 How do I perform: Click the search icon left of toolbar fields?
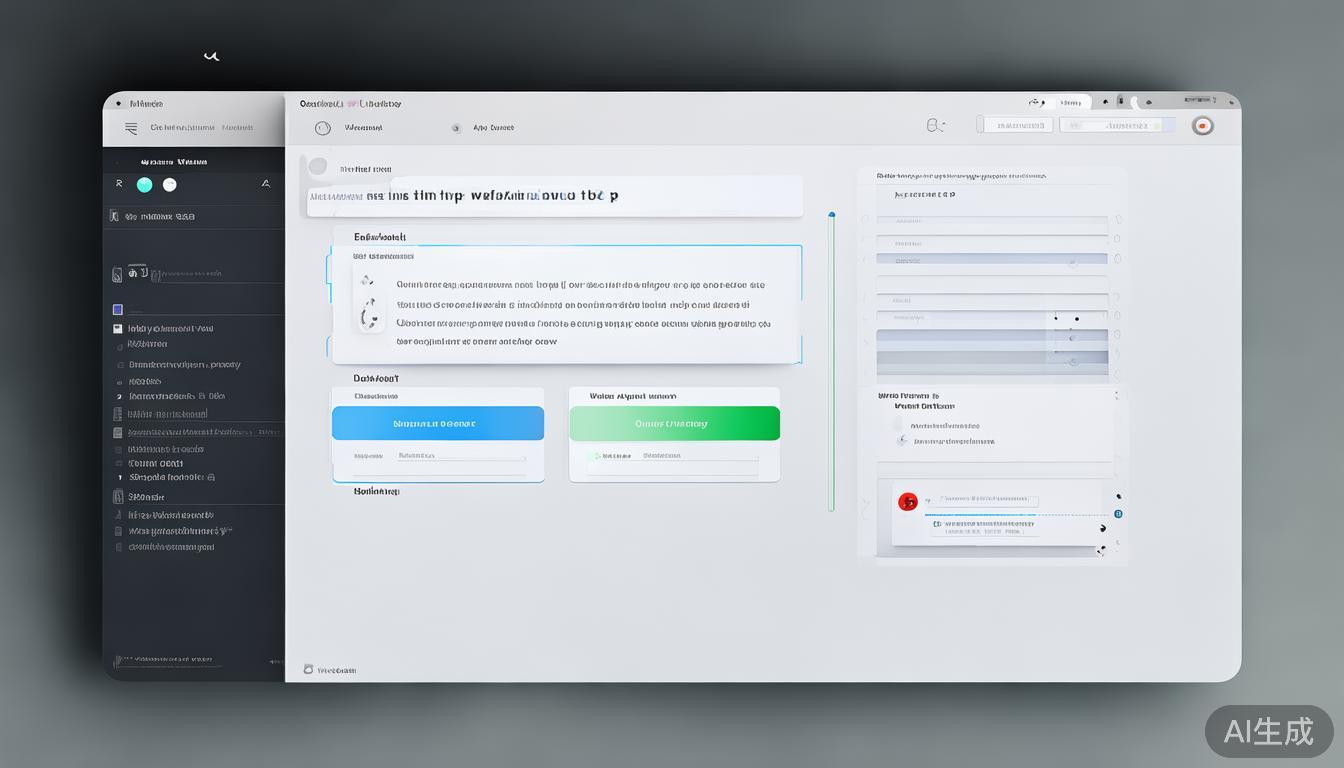click(x=934, y=126)
